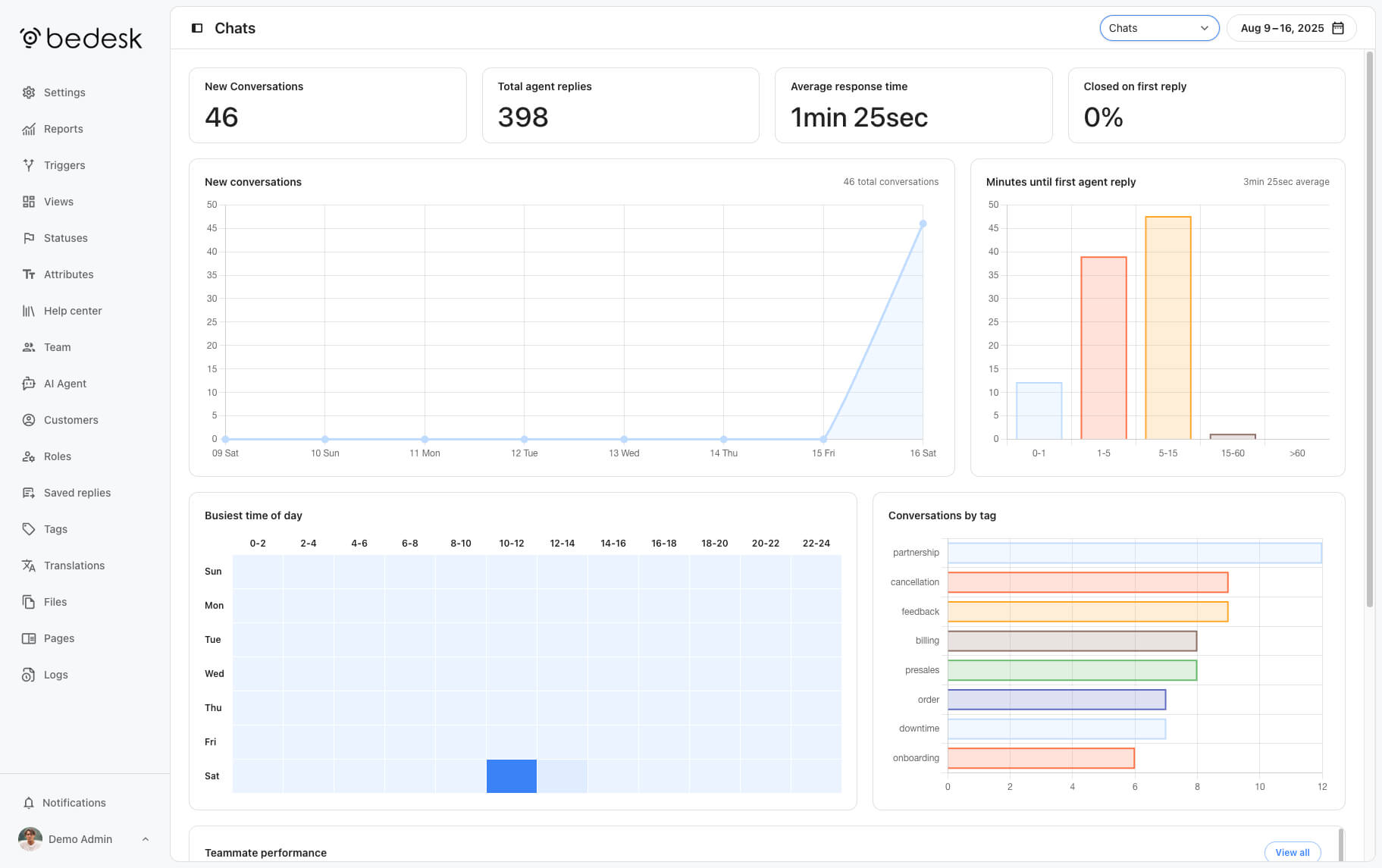Click the Files copy icon
Image resolution: width=1382 pixels, height=868 pixels.
[x=29, y=602]
